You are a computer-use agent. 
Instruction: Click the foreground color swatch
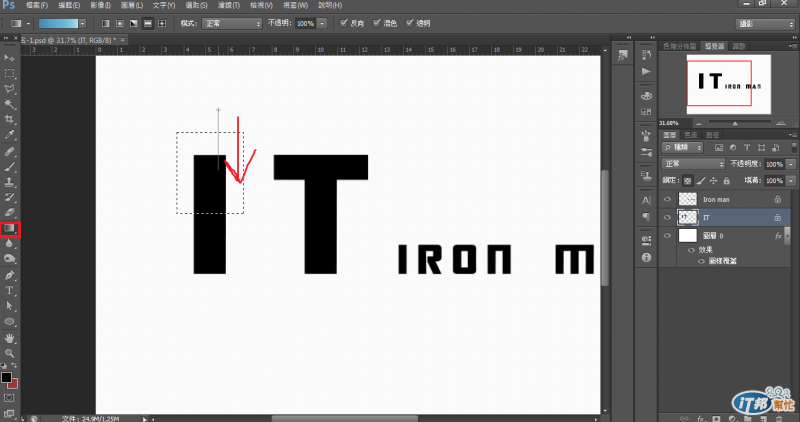[6, 378]
